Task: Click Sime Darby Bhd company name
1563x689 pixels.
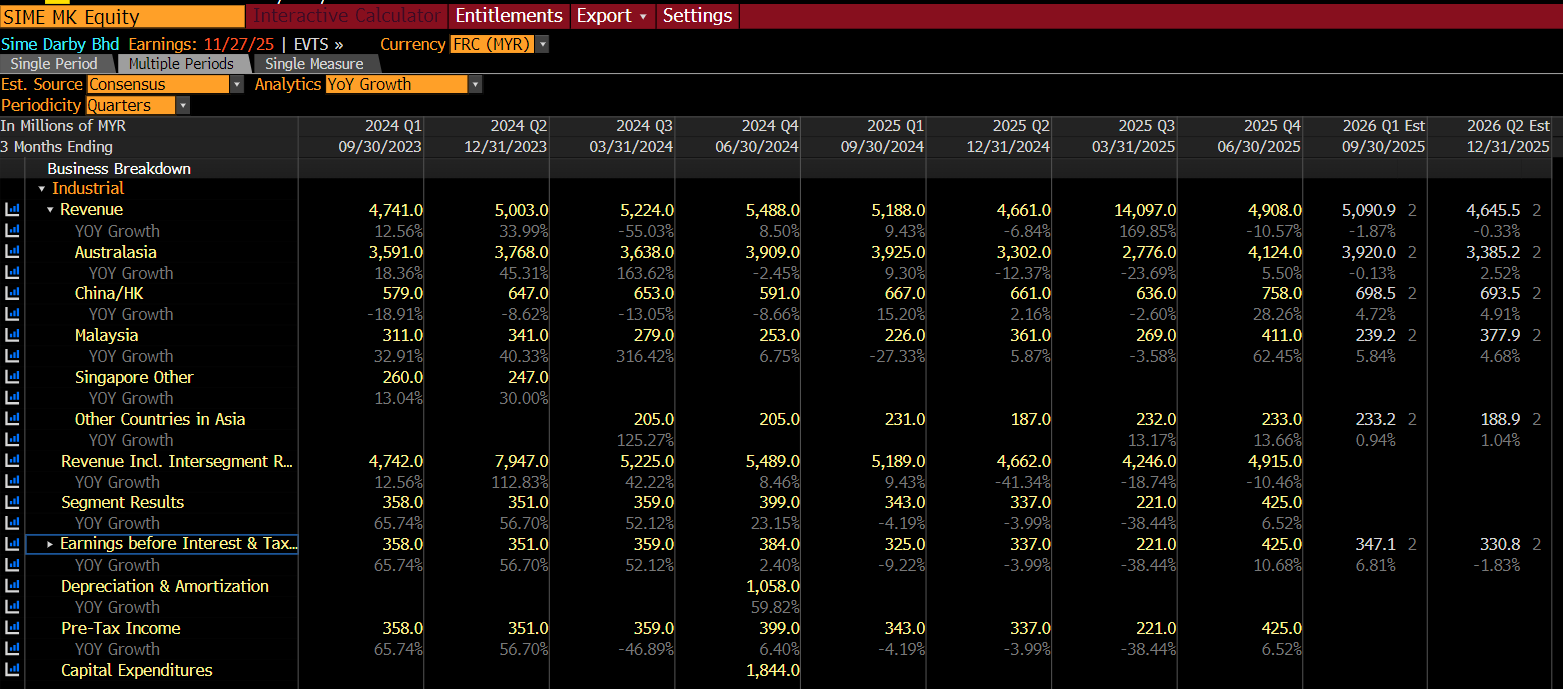Action: 60,44
